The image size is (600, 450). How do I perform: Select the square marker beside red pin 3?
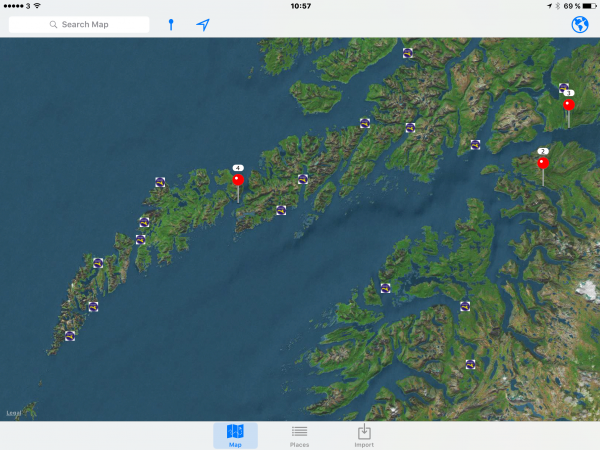(x=564, y=88)
